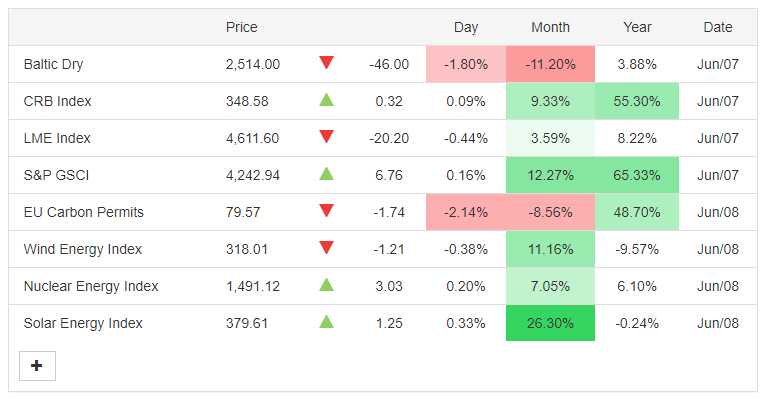Click the red -11.20% month cell
The height and width of the screenshot is (399, 765).
pyautogui.click(x=550, y=64)
